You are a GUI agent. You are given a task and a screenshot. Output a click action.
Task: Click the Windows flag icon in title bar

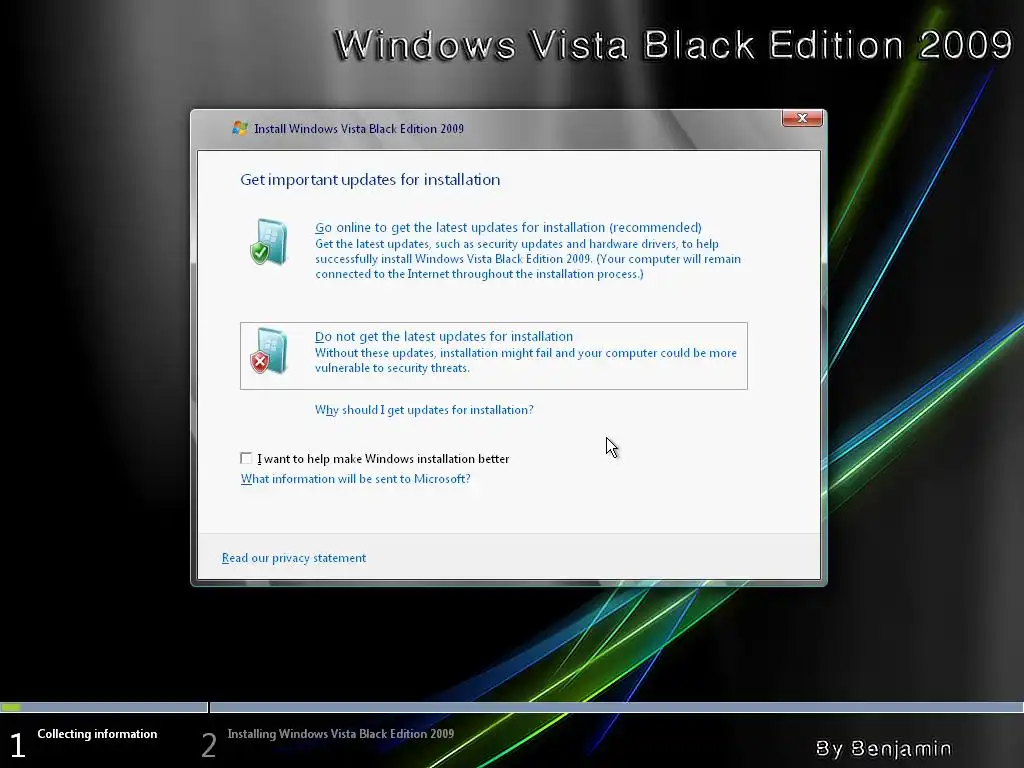240,128
